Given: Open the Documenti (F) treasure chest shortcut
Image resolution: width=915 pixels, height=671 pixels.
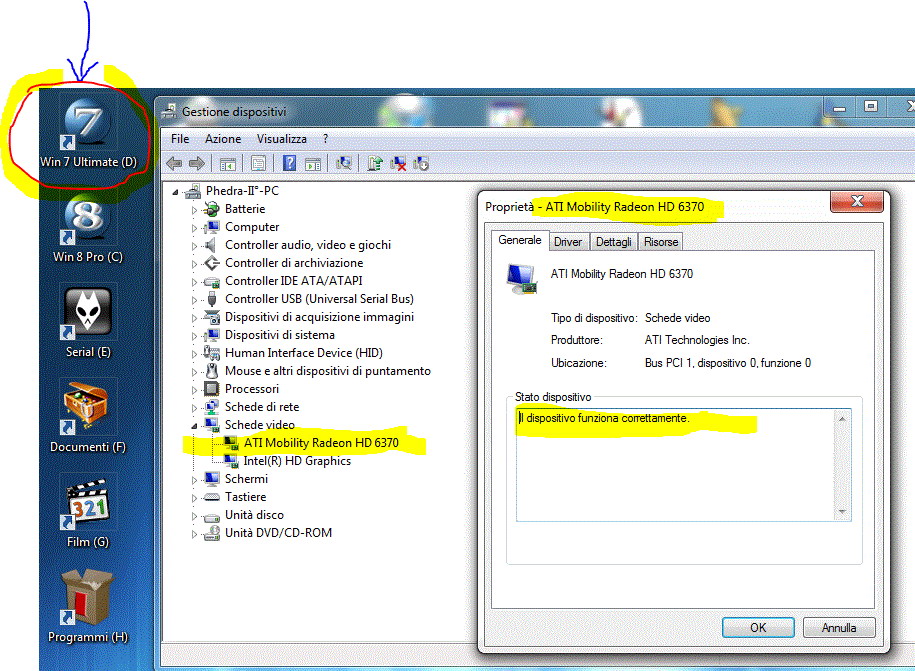Looking at the screenshot, I should click(88, 417).
